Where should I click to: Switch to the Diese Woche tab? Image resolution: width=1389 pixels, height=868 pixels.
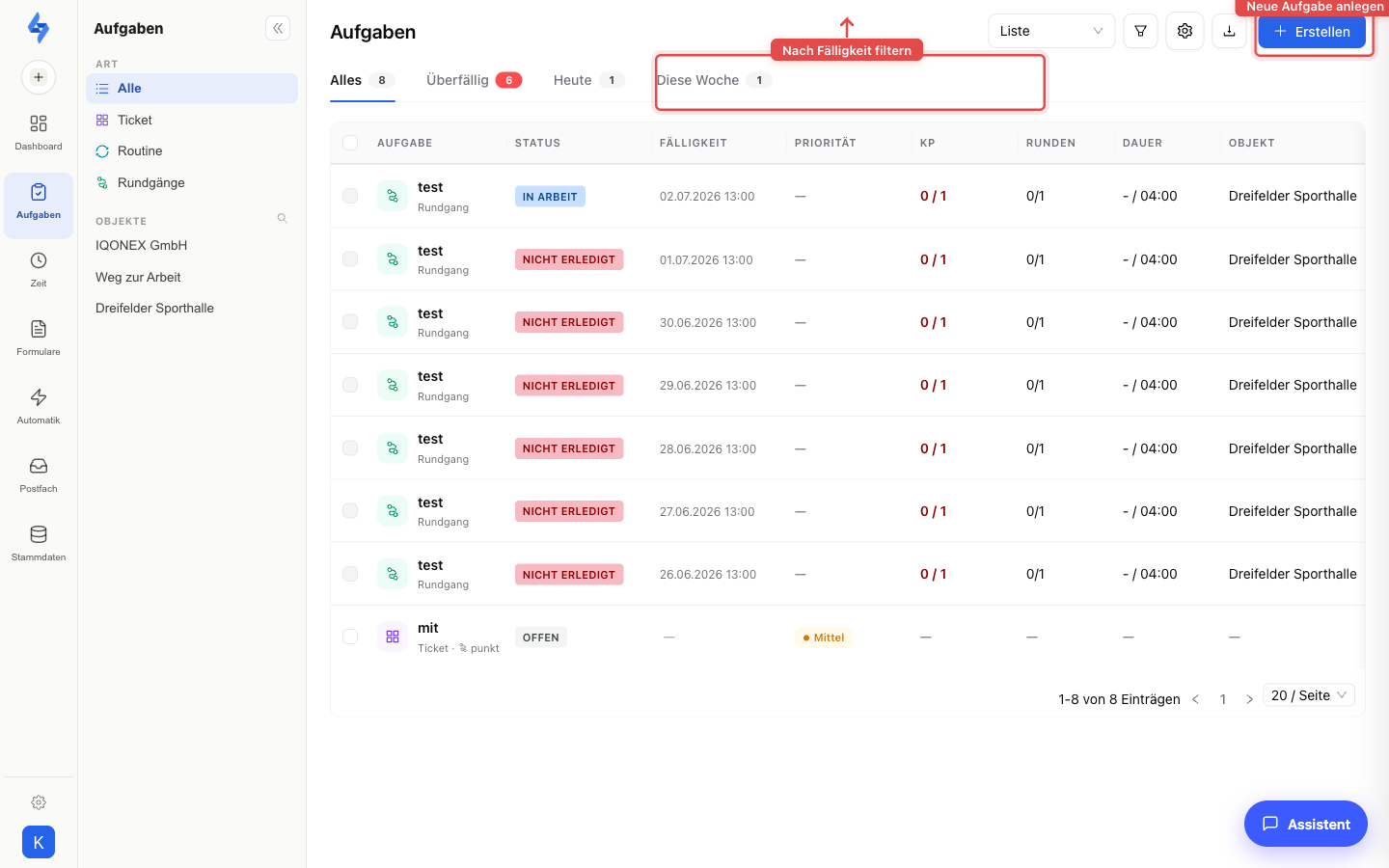715,80
